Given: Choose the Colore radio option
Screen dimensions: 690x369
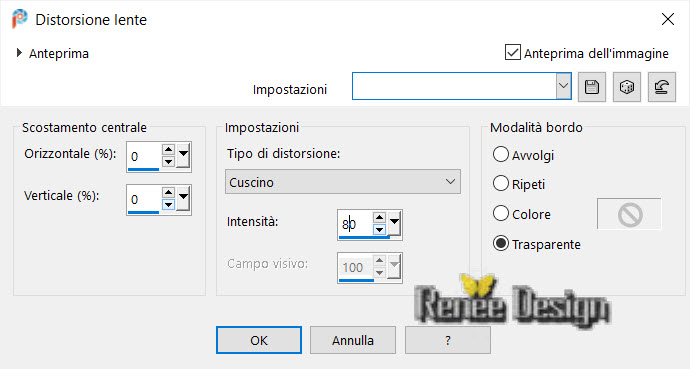Looking at the screenshot, I should point(501,213).
